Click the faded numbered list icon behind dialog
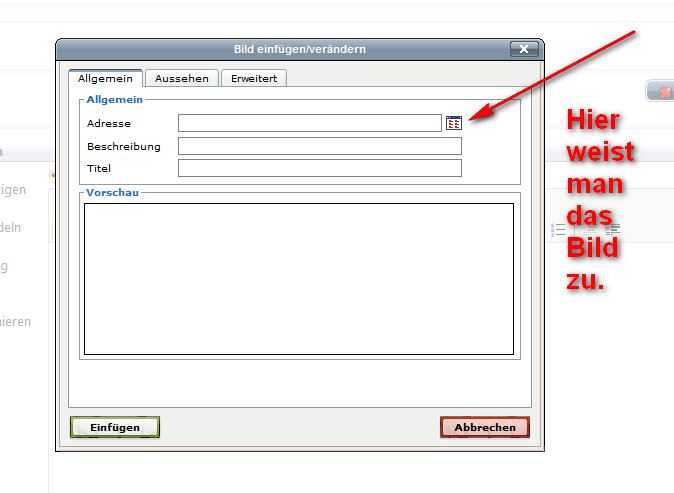The height and width of the screenshot is (493, 674). point(559,230)
